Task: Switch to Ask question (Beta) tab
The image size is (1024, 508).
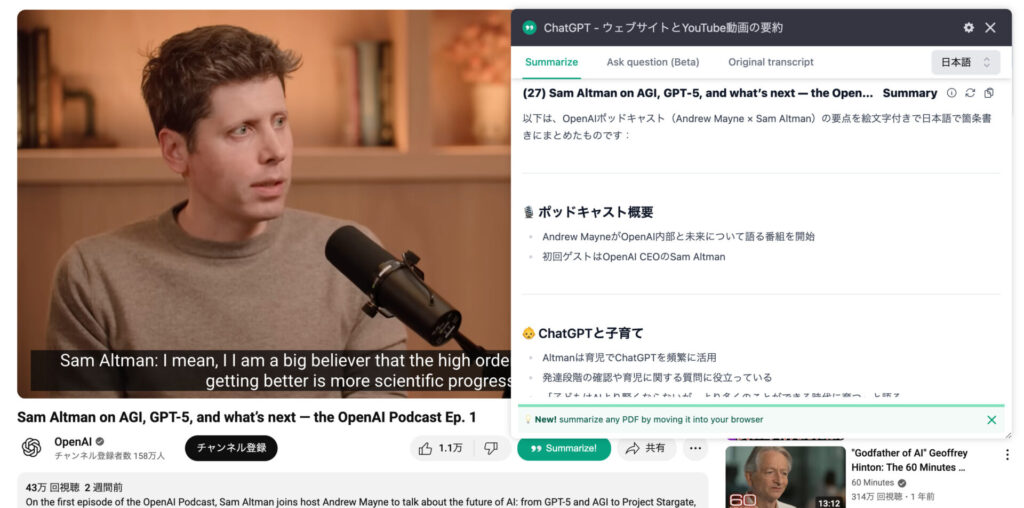Action: [x=652, y=62]
